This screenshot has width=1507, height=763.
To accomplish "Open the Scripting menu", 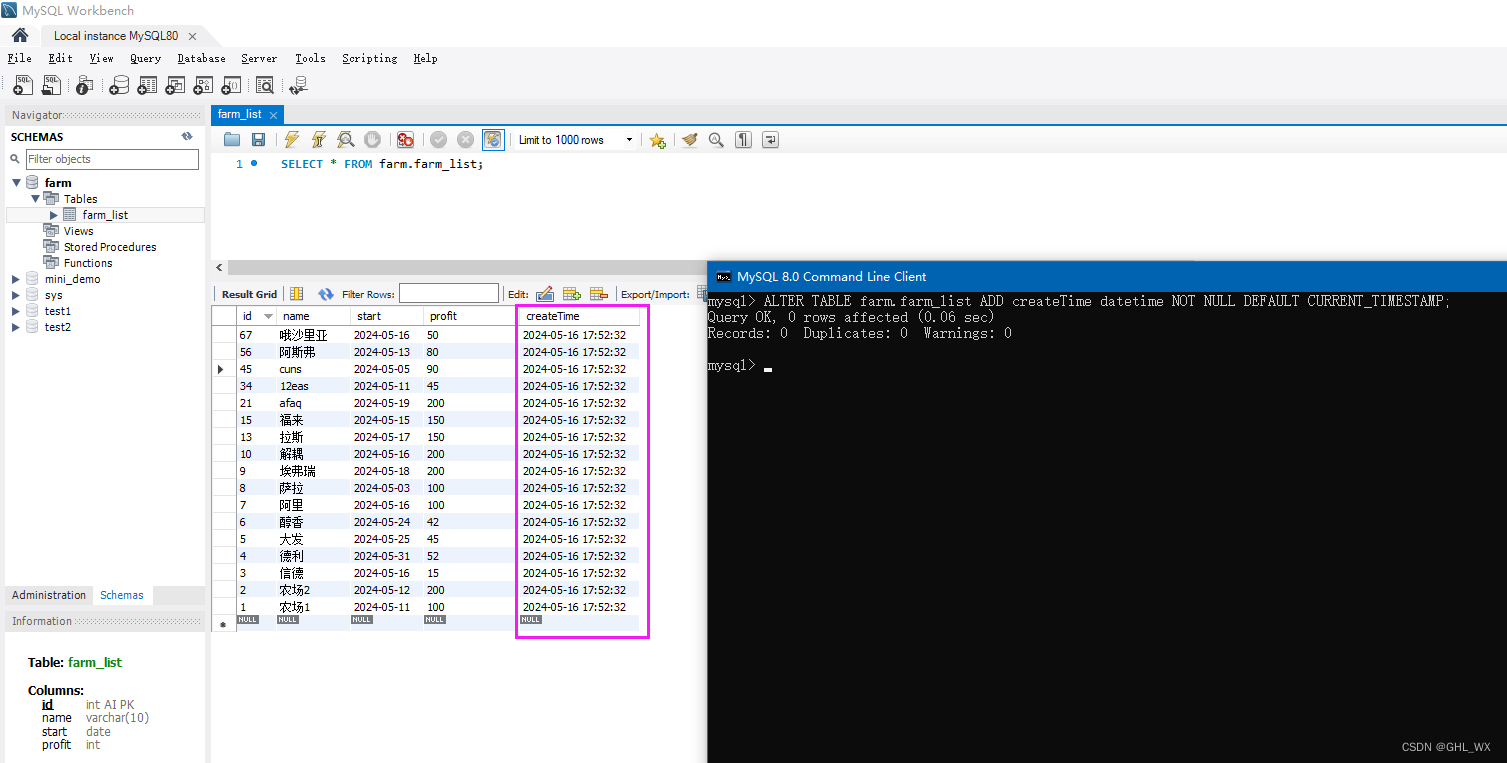I will (369, 58).
